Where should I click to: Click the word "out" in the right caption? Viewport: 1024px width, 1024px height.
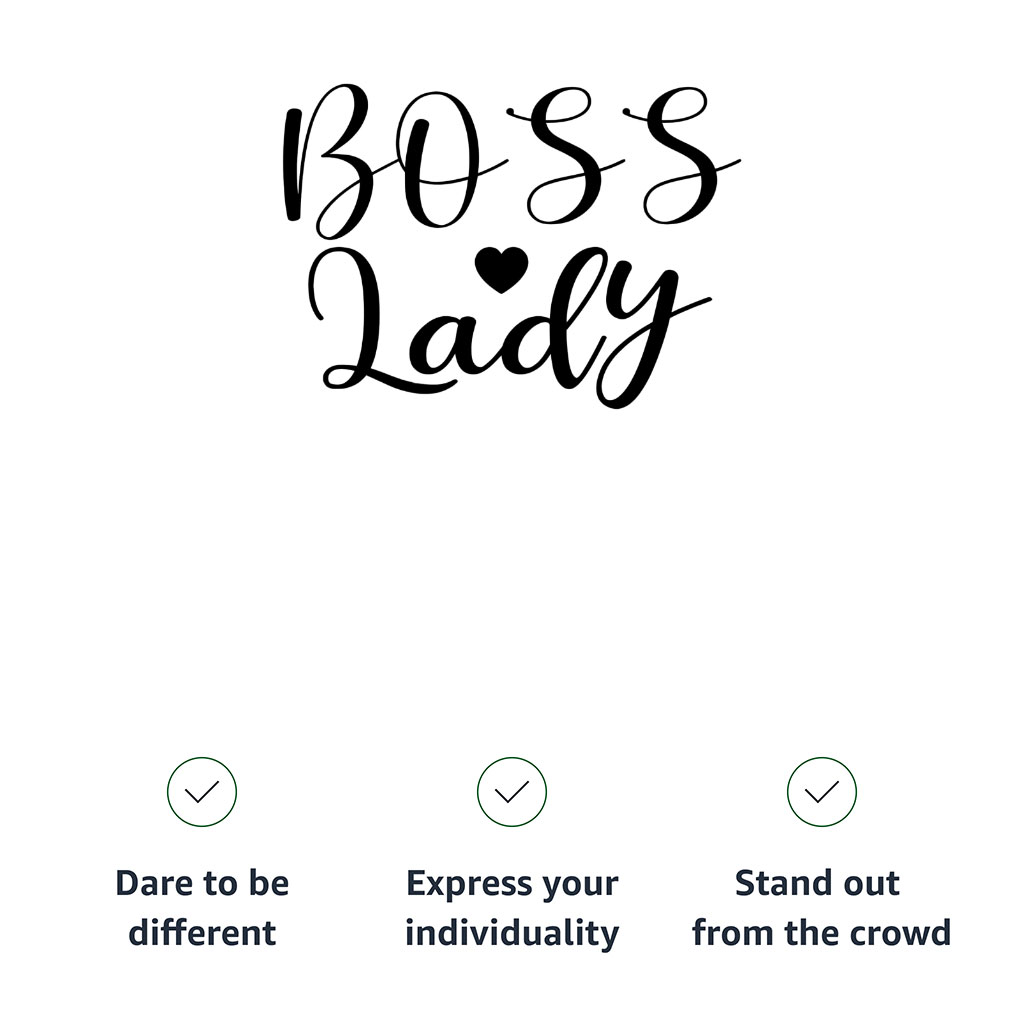(x=868, y=884)
